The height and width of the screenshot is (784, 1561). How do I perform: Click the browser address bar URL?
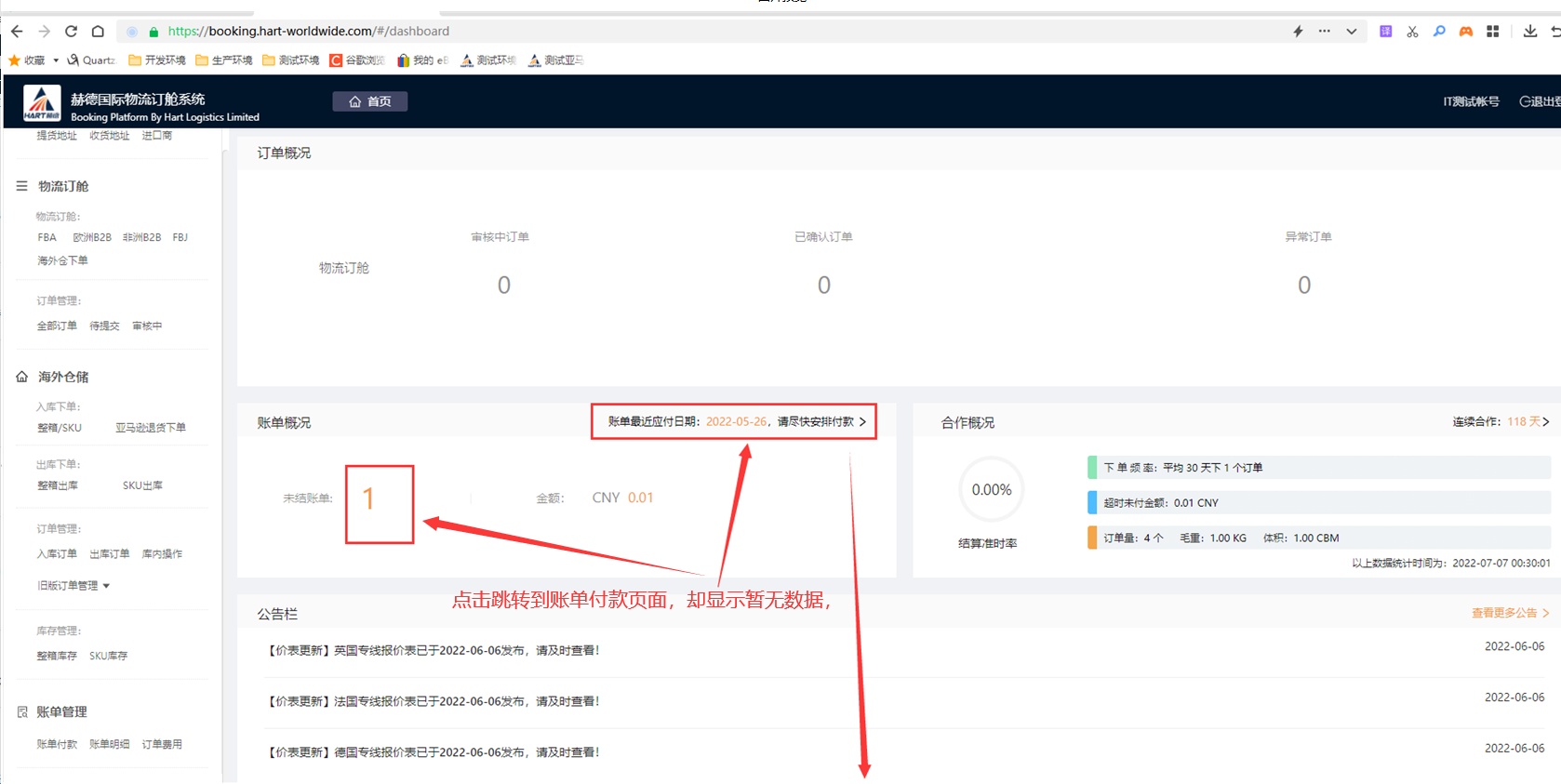pos(308,32)
